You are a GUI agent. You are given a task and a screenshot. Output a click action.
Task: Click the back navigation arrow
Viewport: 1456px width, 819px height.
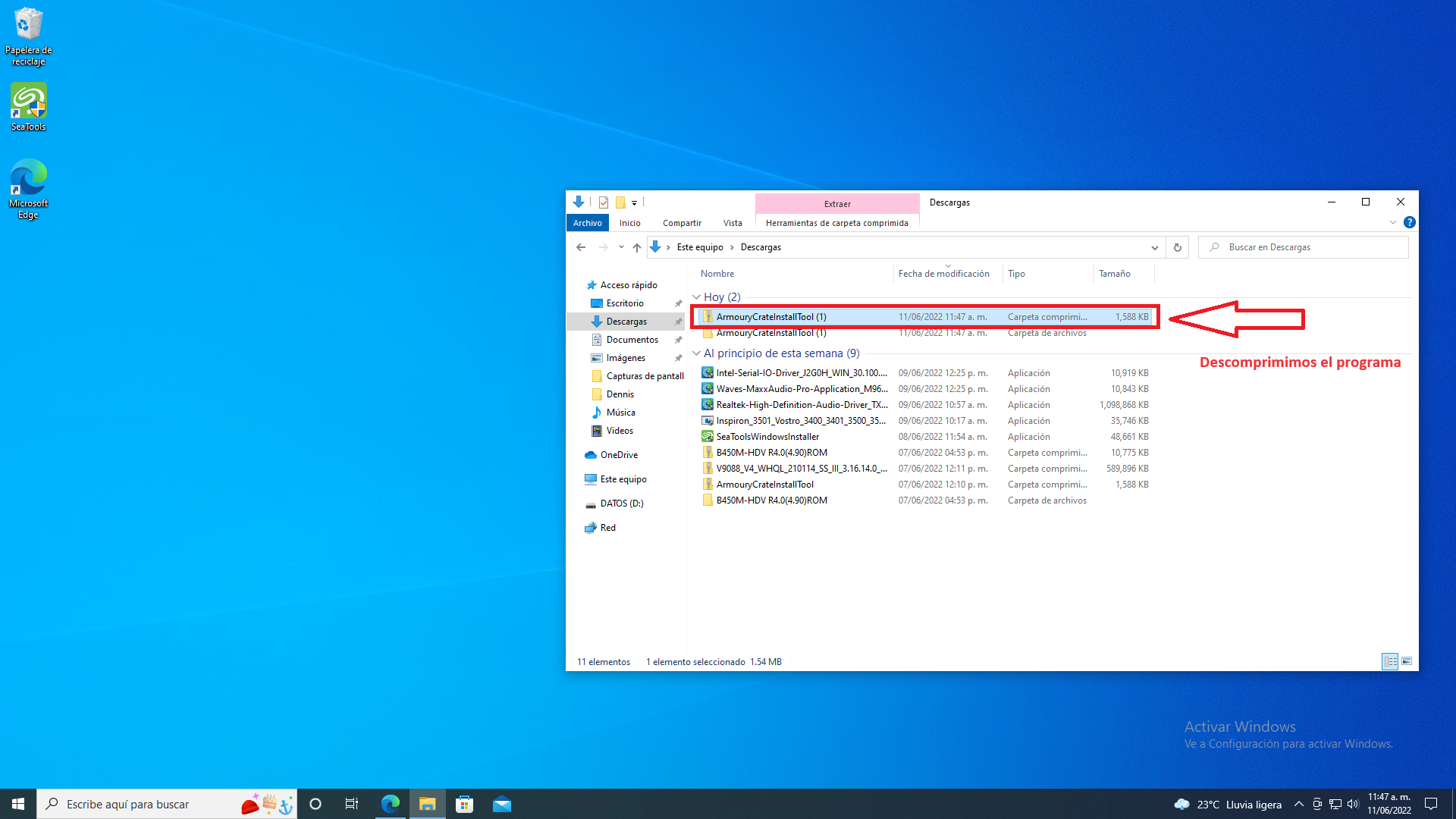click(581, 247)
